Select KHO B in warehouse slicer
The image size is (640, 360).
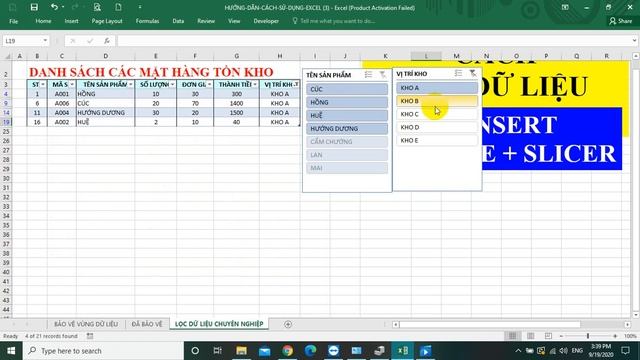click(437, 101)
